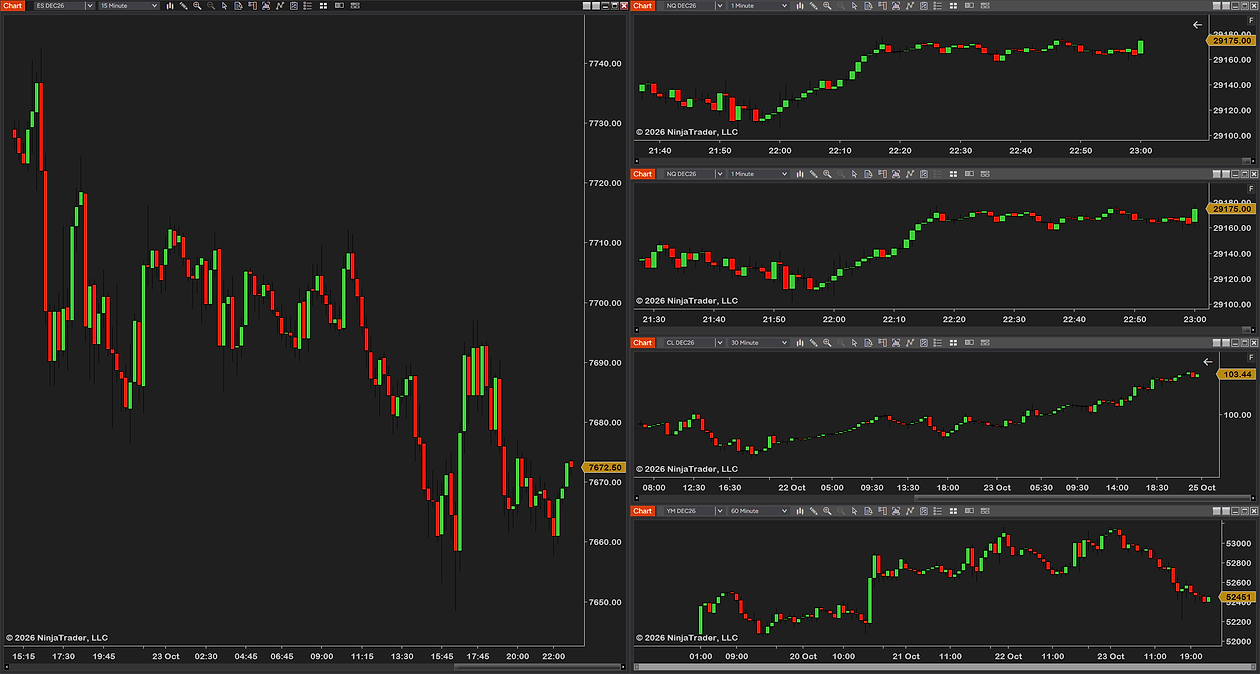Toggle Chart Trader in CL DEC26 toolbar
The height and width of the screenshot is (674, 1260).
tap(882, 343)
